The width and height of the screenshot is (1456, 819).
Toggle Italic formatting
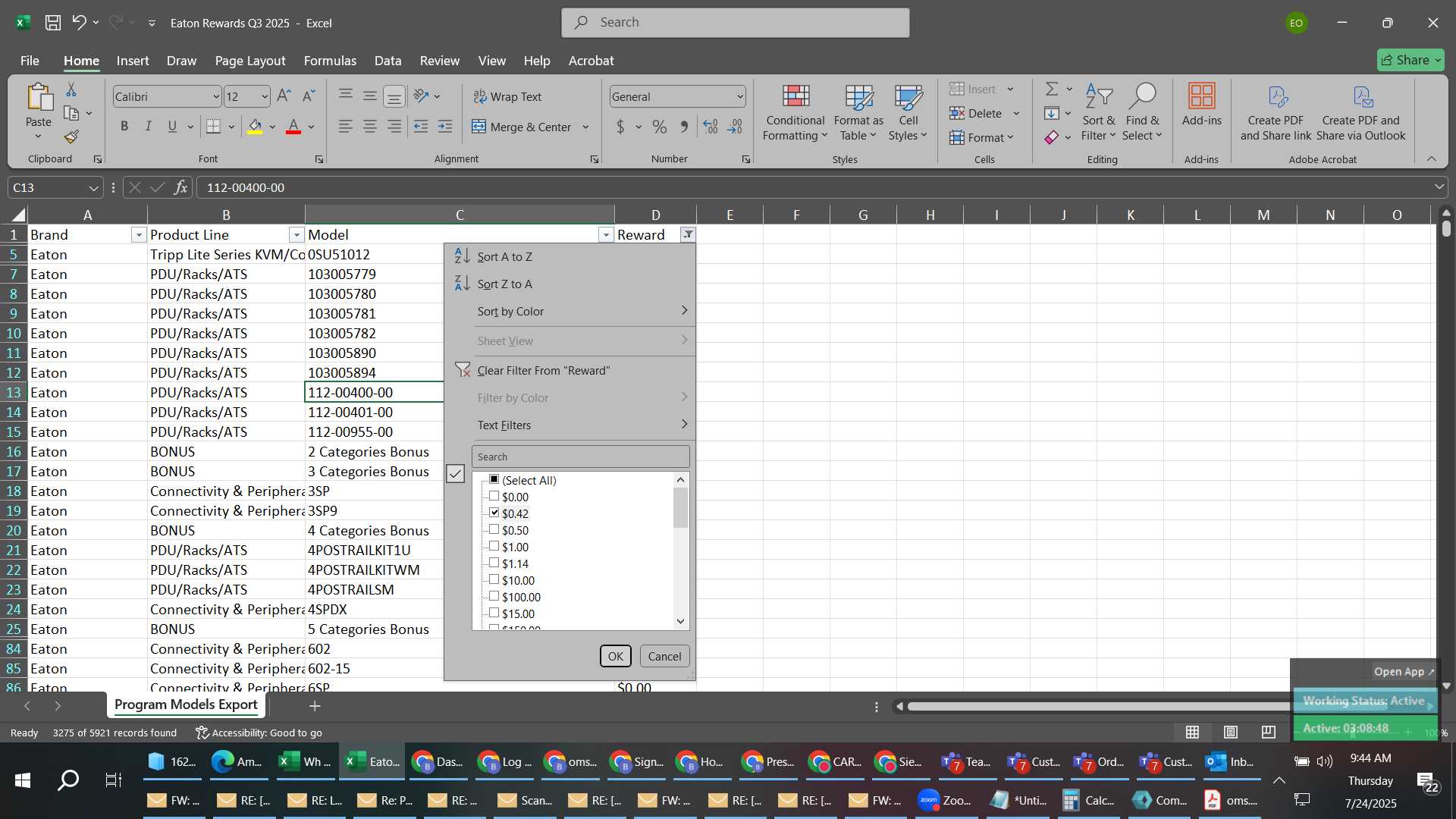[x=149, y=127]
